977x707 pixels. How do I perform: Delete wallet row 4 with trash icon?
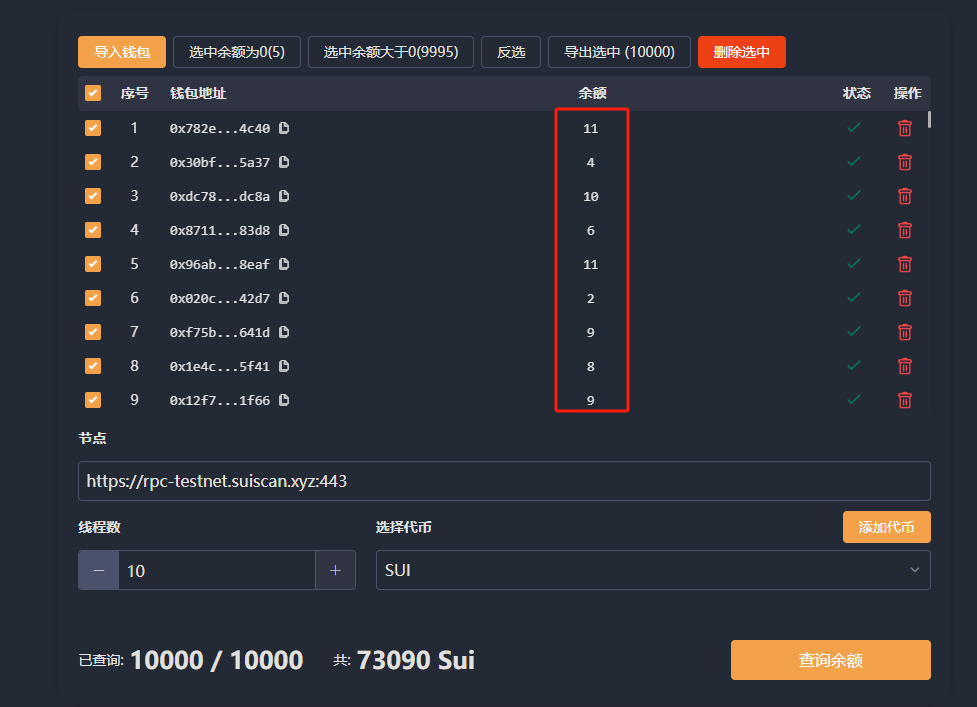coord(905,230)
